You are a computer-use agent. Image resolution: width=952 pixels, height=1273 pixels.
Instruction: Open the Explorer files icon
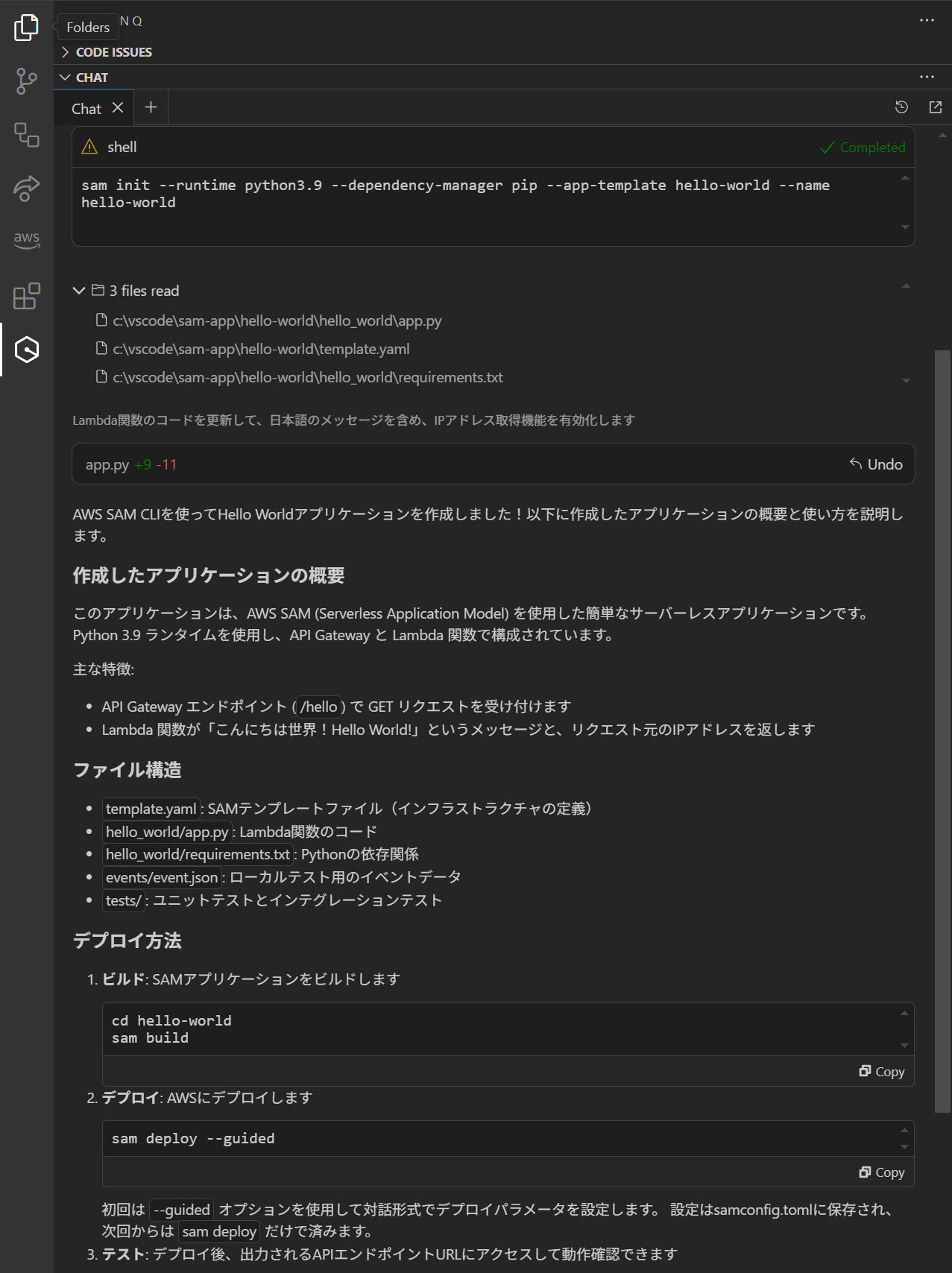tap(26, 28)
